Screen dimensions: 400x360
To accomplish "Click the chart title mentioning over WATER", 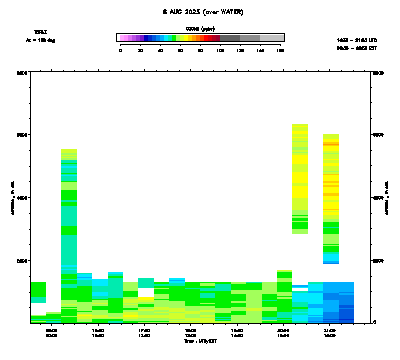I will pos(203,12).
